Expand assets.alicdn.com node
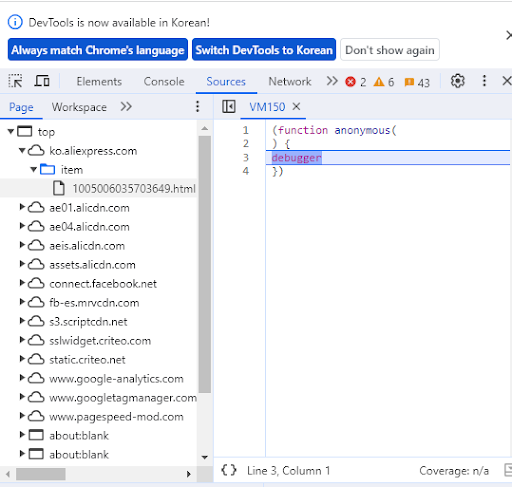 click(x=22, y=264)
